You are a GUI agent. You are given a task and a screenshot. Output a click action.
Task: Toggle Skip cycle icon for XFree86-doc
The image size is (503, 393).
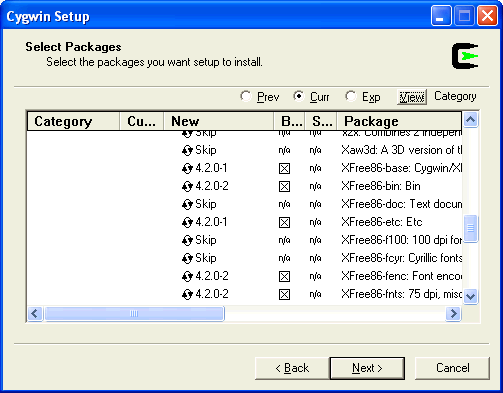187,205
